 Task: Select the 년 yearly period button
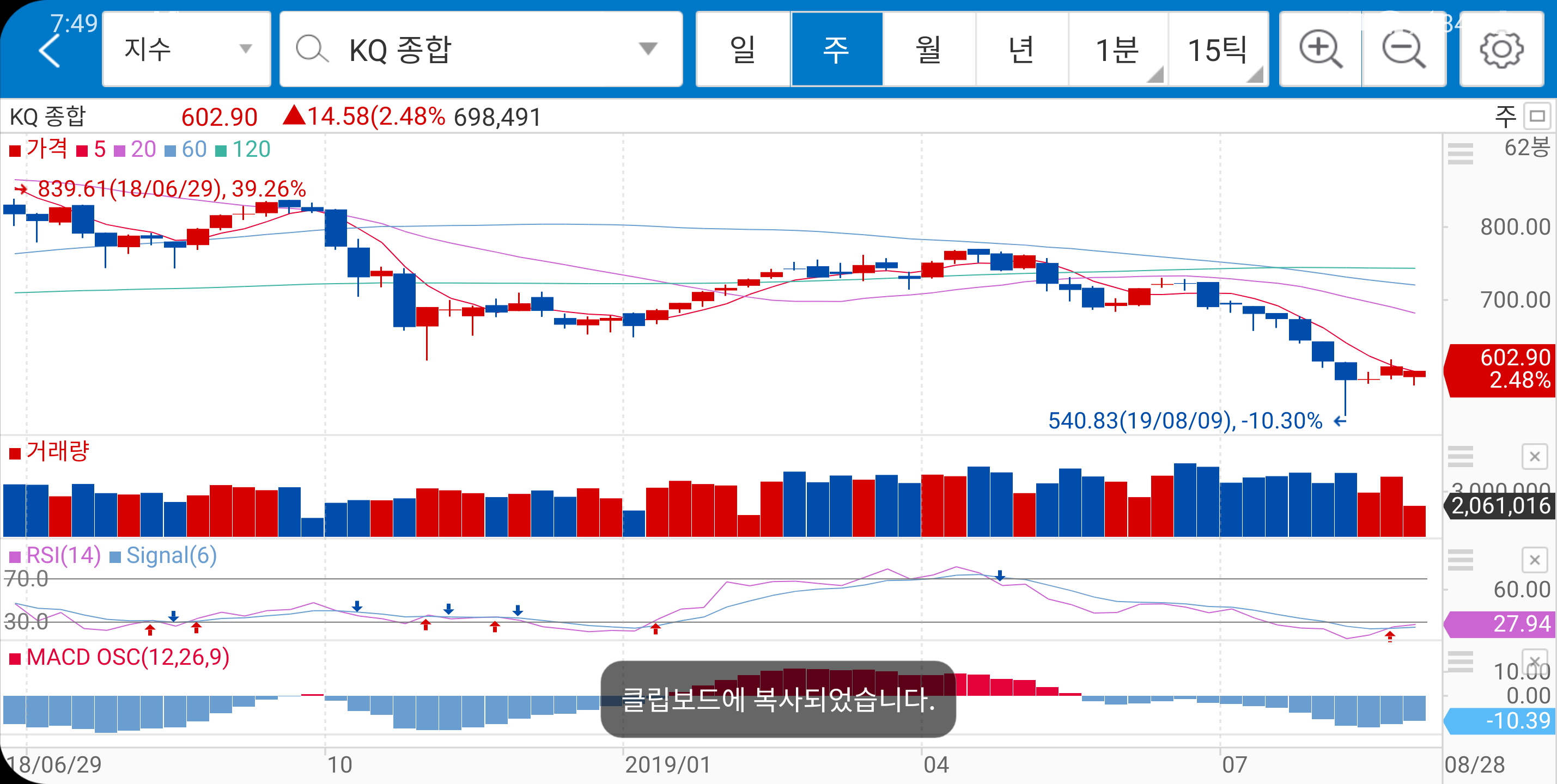pyautogui.click(x=1021, y=50)
